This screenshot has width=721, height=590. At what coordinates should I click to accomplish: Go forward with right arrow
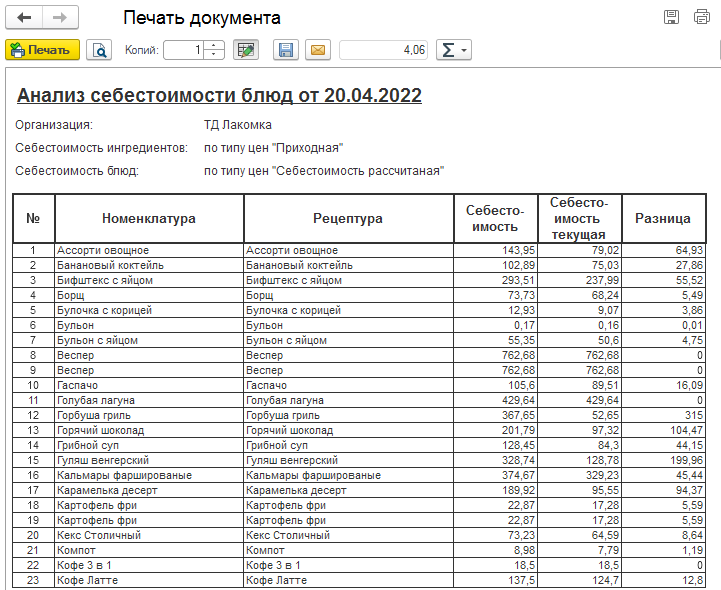[x=59, y=18]
